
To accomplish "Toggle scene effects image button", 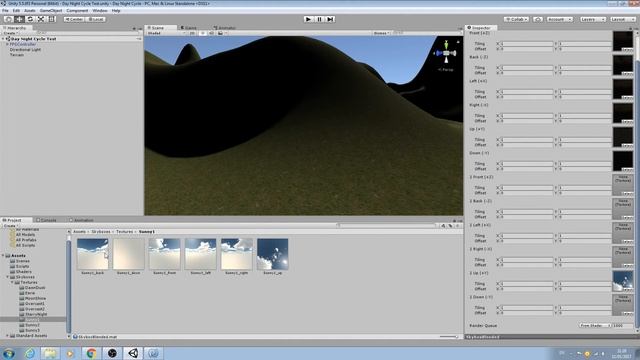I will 221,33.
